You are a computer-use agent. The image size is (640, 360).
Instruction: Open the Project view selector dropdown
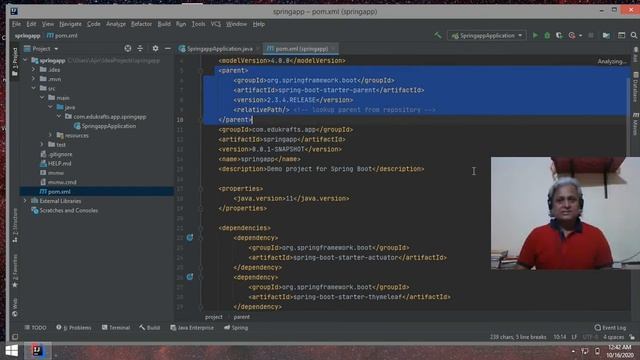point(41,49)
